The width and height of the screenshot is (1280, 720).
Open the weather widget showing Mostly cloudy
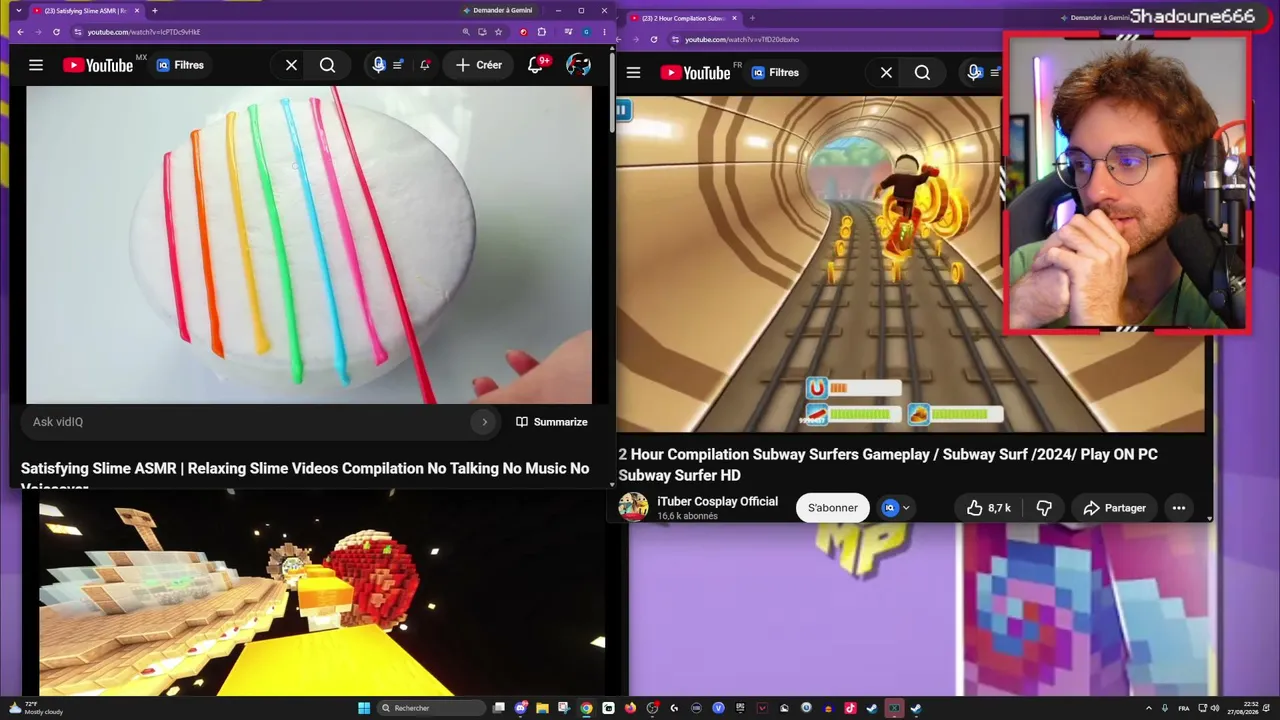point(37,708)
